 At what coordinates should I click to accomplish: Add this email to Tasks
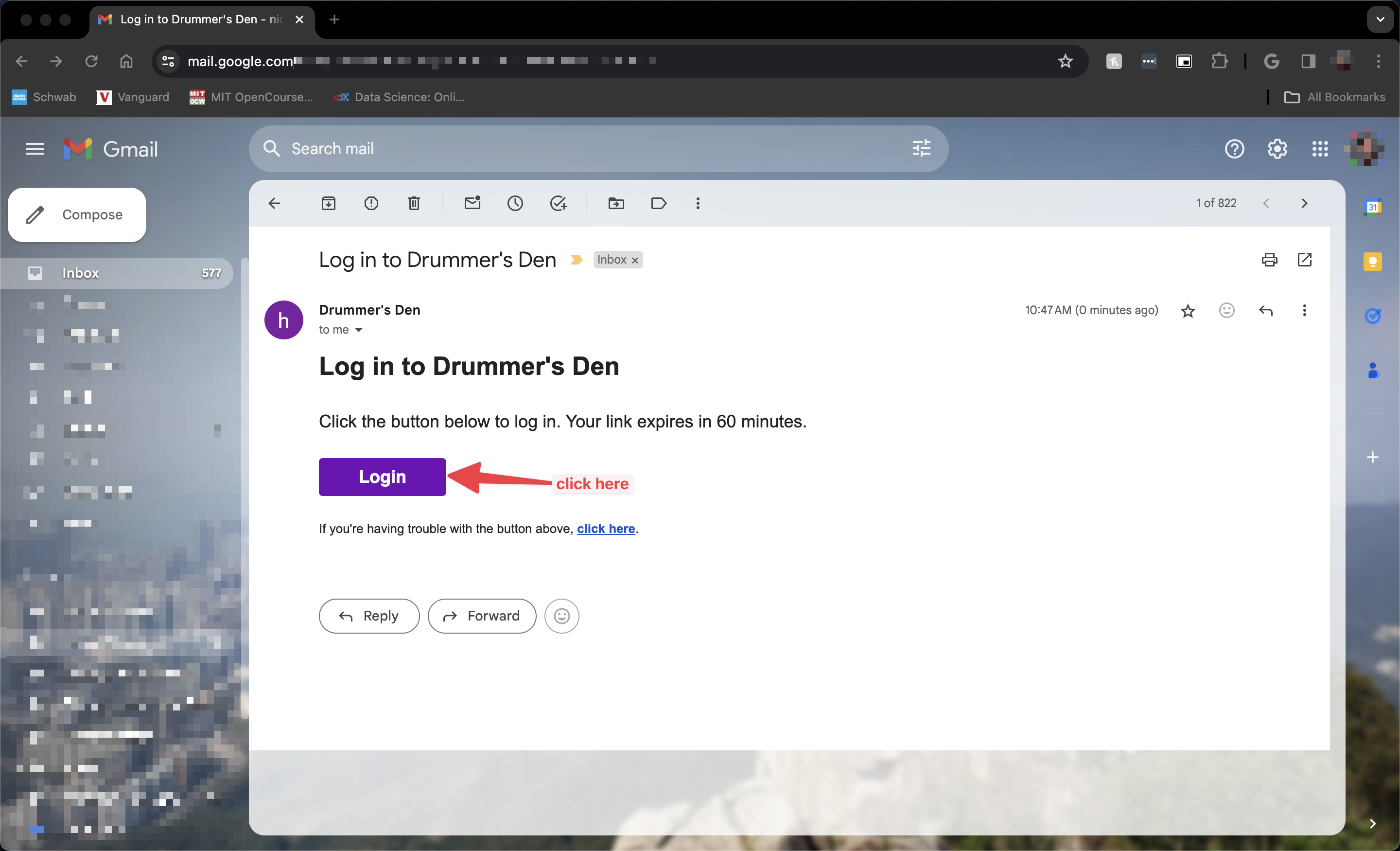pos(558,204)
